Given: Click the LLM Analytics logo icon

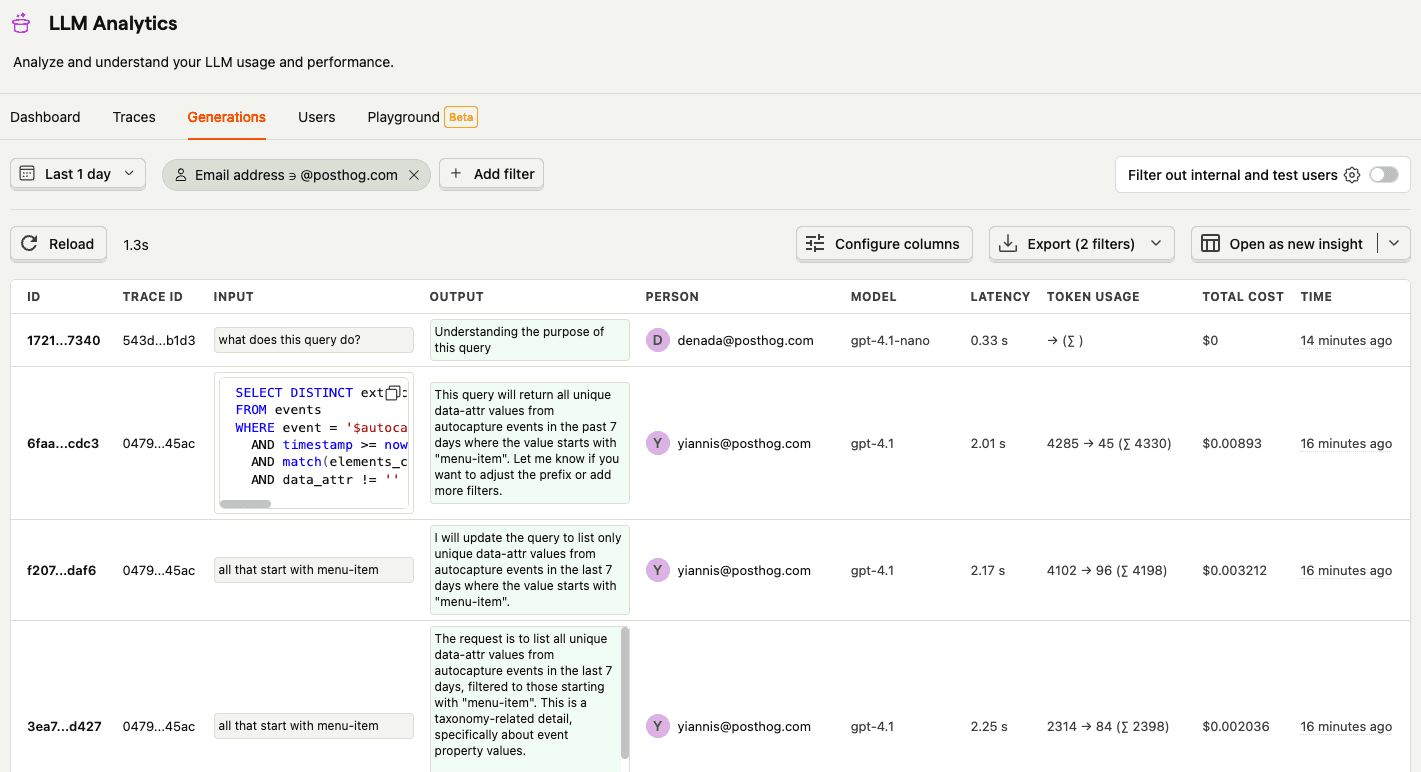Looking at the screenshot, I should (x=21, y=23).
